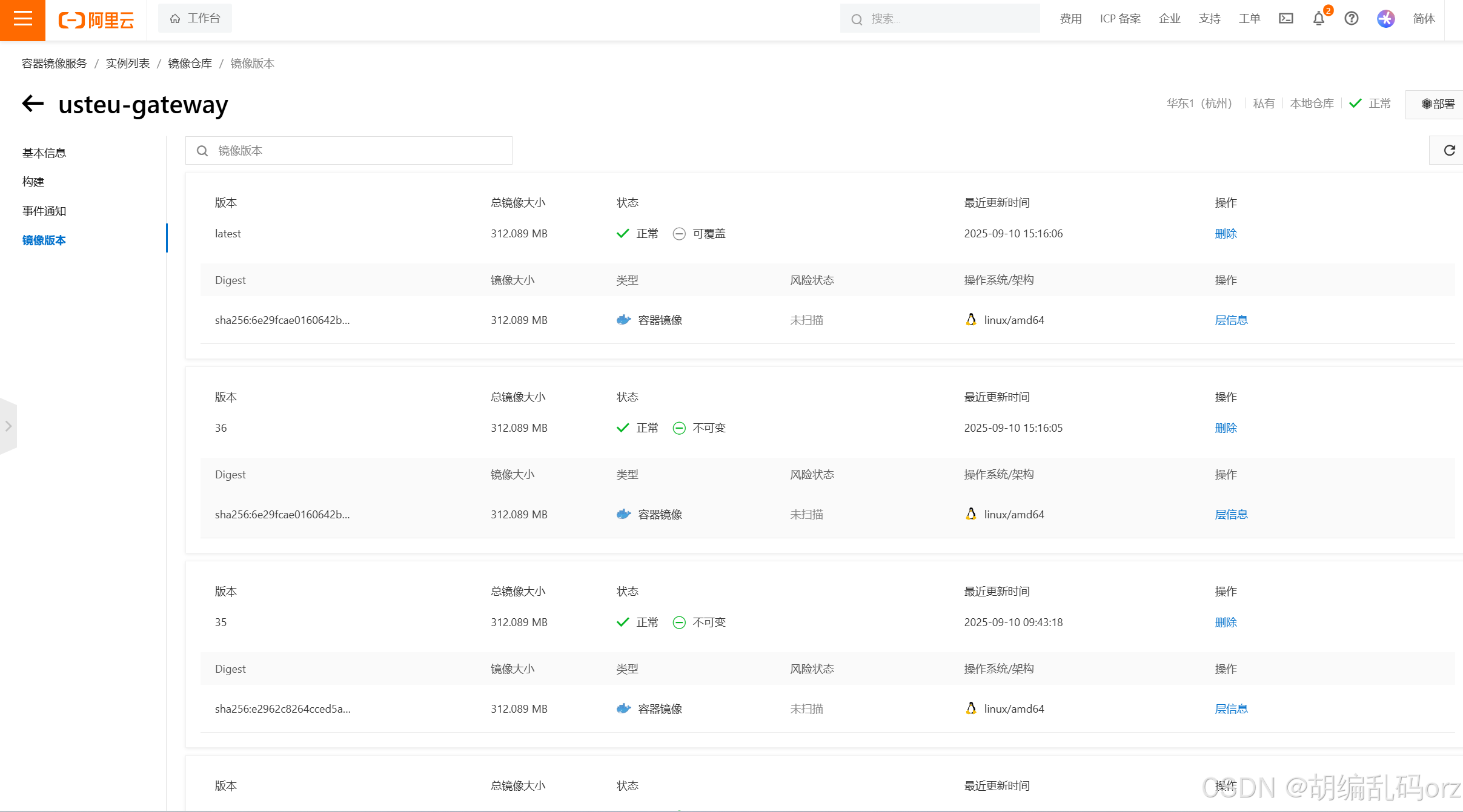Image resolution: width=1463 pixels, height=812 pixels.
Task: Click the 未扫描 risk status for version 35
Action: tap(806, 709)
